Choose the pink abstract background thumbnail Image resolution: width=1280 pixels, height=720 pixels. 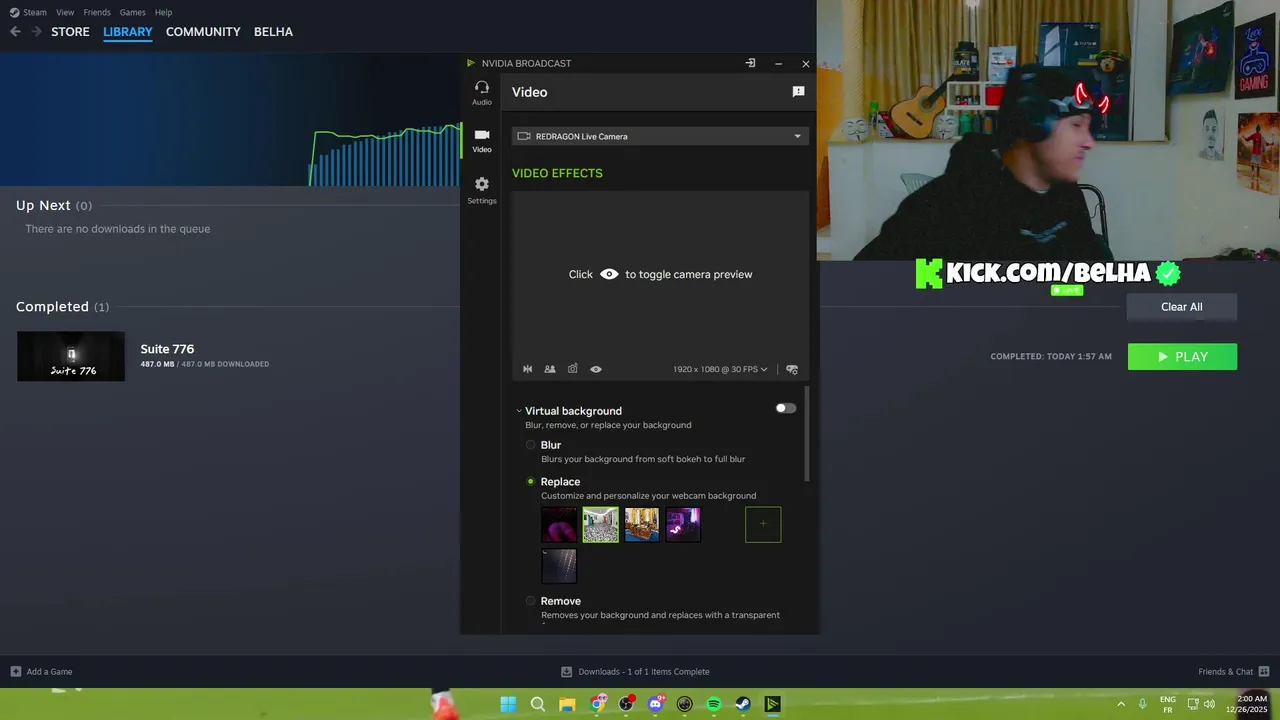click(x=559, y=524)
